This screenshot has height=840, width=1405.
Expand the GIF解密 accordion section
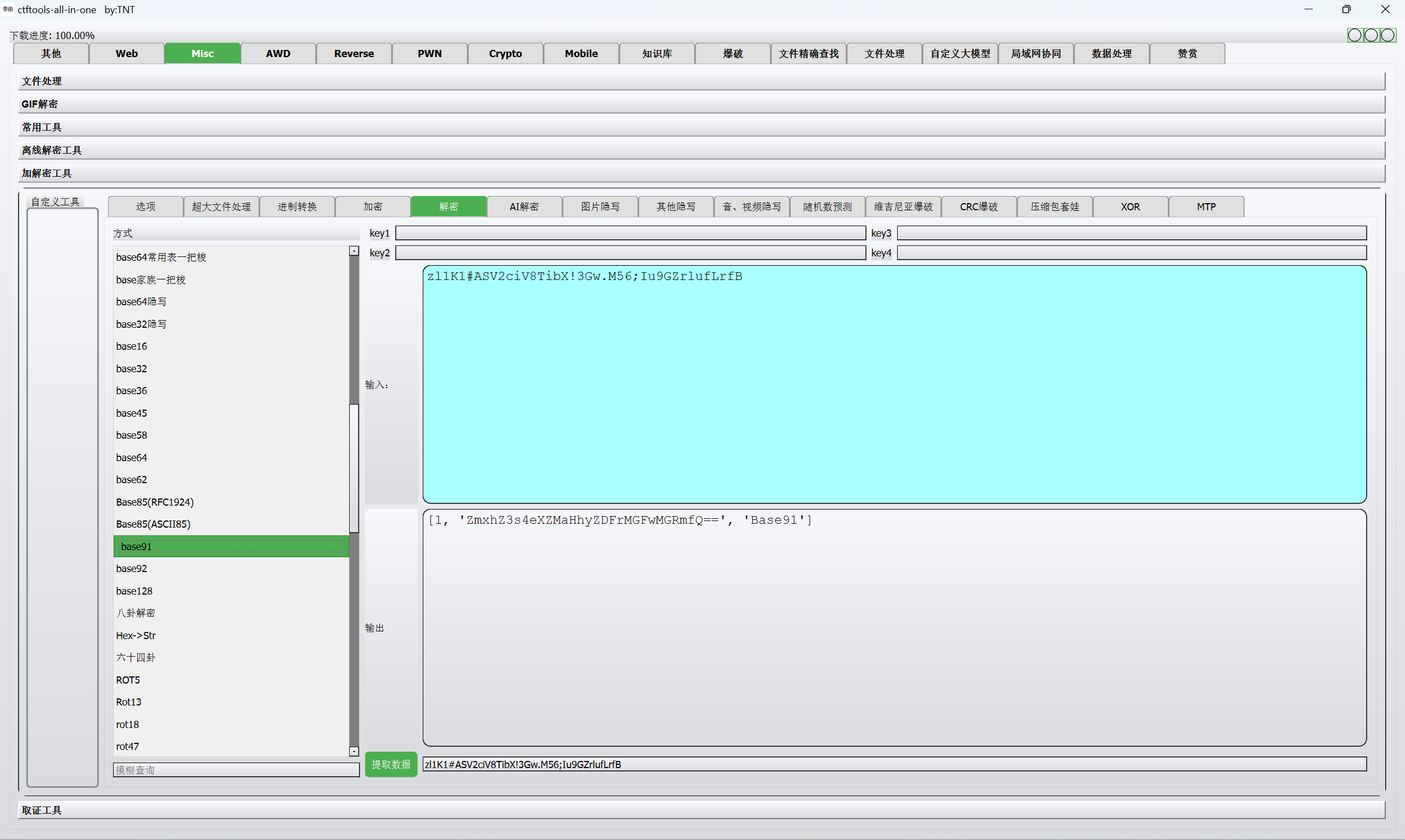click(701, 104)
